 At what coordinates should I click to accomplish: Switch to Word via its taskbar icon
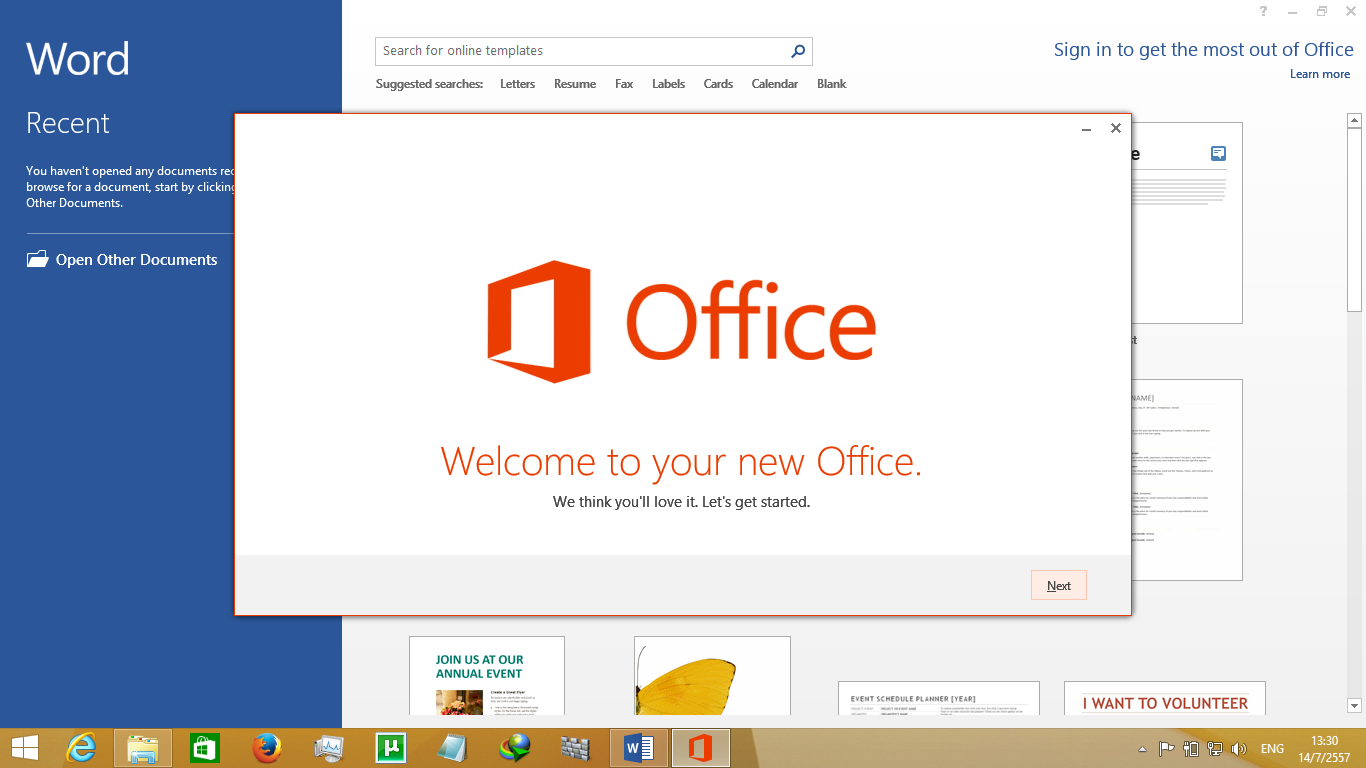point(639,748)
